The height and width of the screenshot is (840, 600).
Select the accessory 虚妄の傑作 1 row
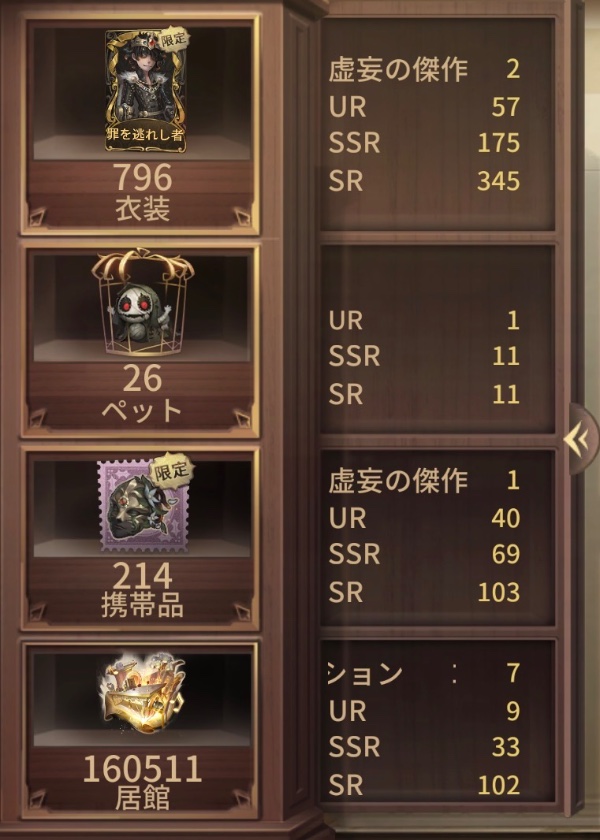tap(424, 481)
